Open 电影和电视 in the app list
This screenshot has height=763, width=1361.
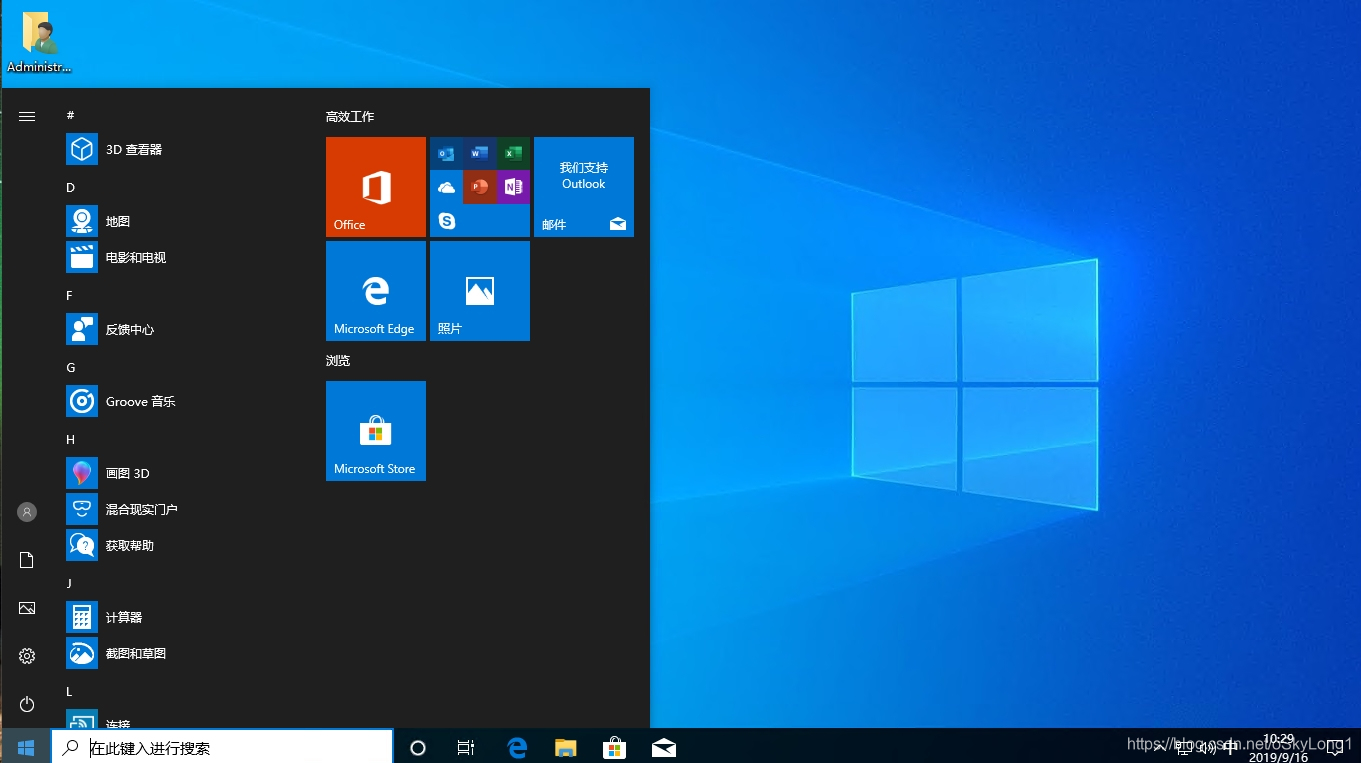coord(184,257)
